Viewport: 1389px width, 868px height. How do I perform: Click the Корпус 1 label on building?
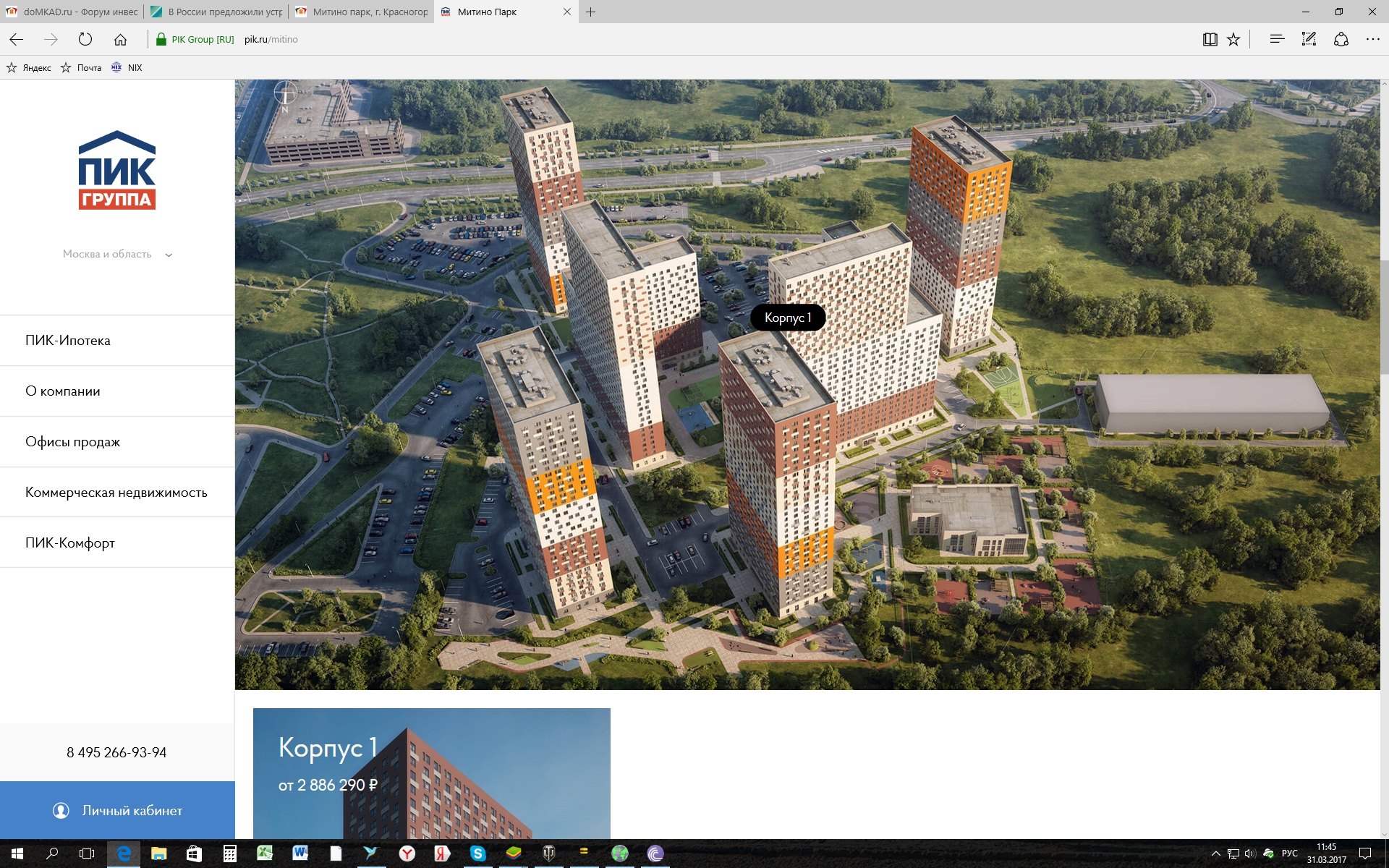tap(787, 318)
